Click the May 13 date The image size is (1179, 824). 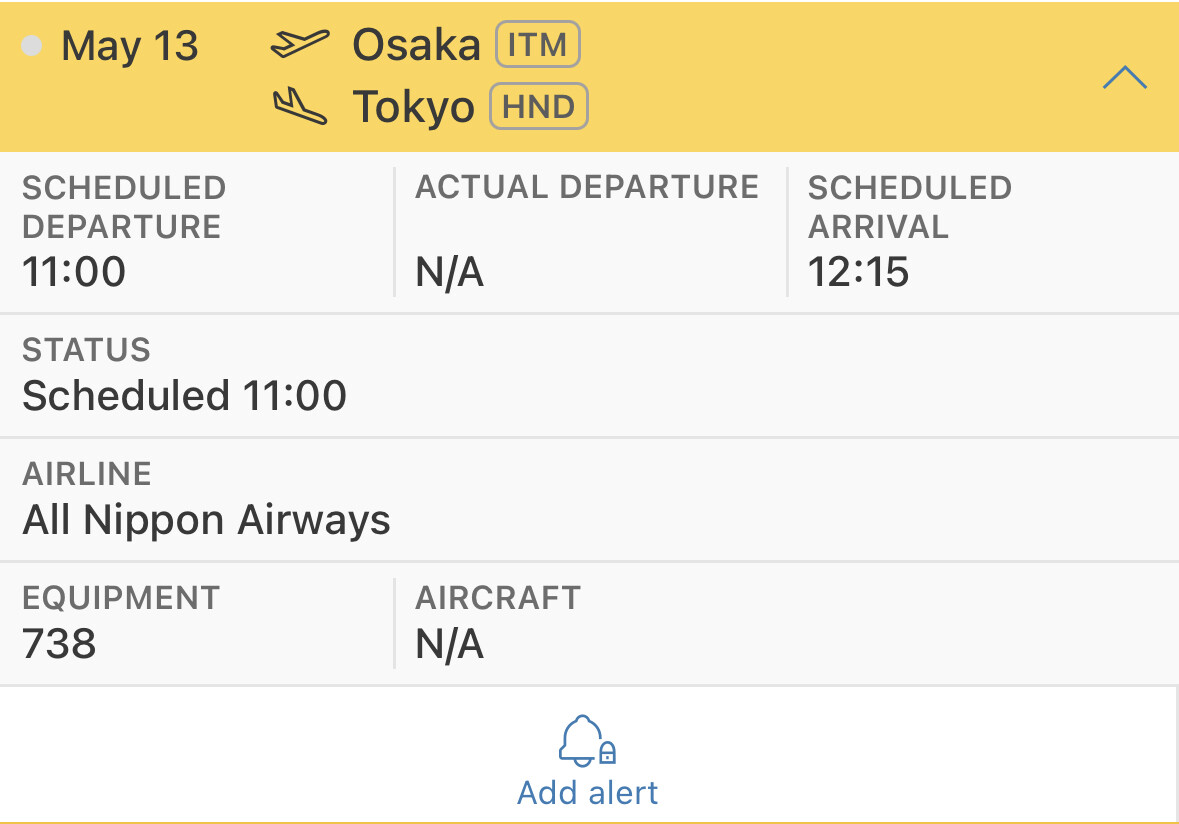[130, 46]
